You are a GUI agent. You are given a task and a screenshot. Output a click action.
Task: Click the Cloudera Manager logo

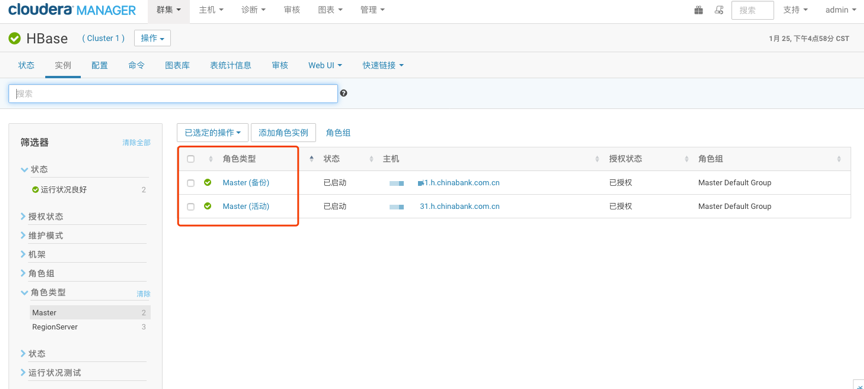pyautogui.click(x=72, y=10)
